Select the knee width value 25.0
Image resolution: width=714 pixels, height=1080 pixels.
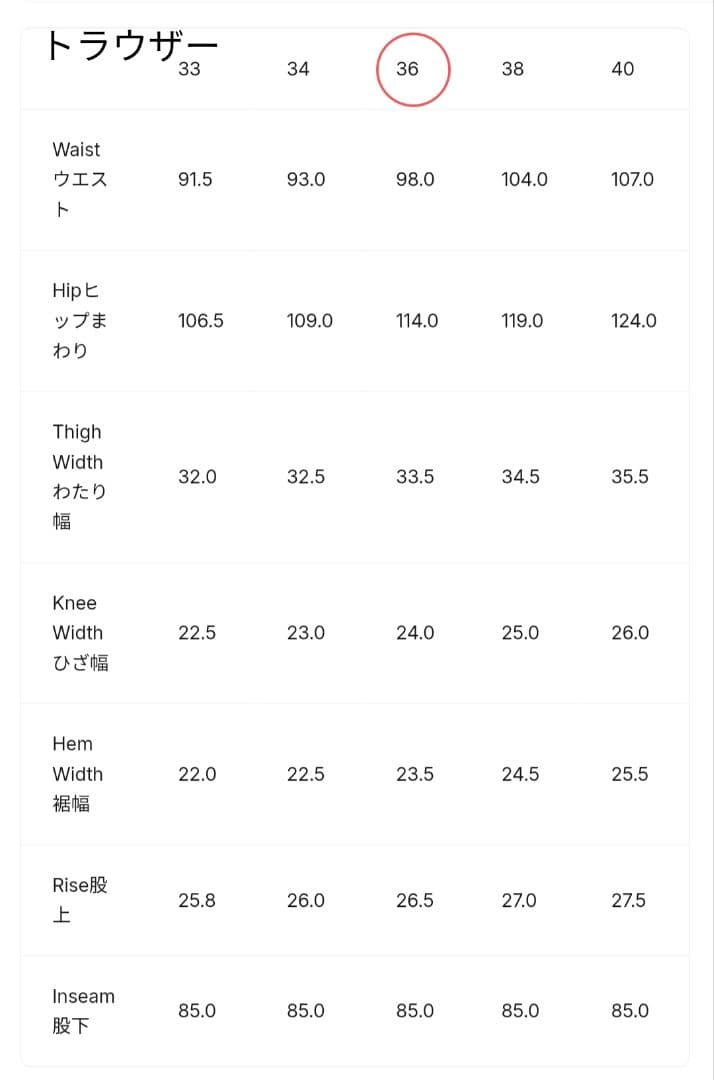point(520,633)
